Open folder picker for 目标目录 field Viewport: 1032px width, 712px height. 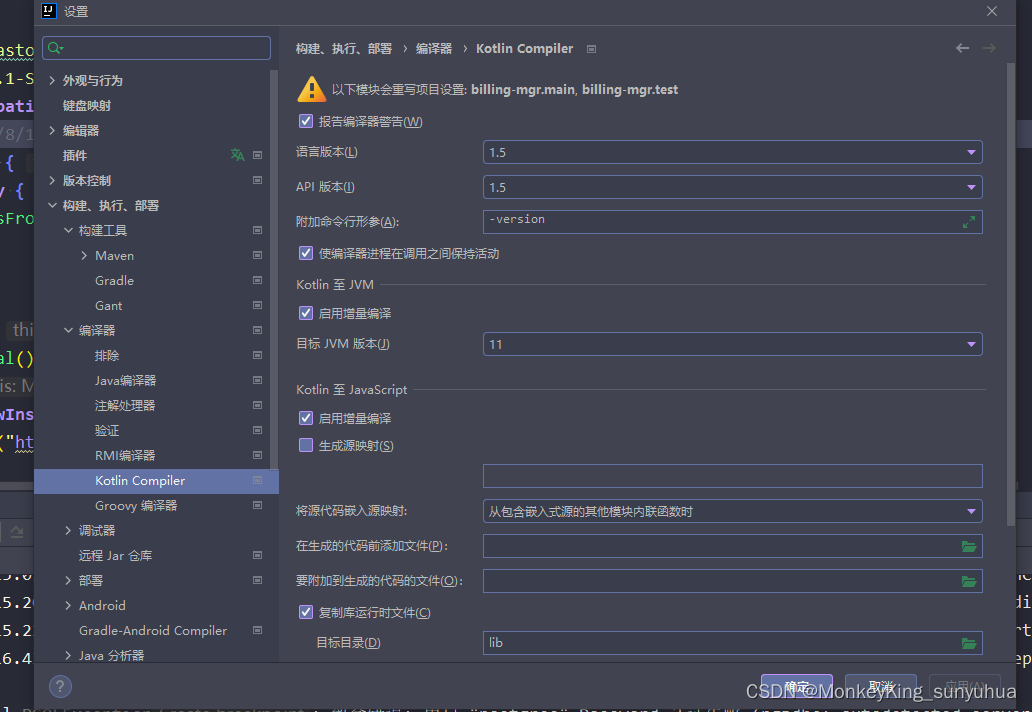[968, 643]
